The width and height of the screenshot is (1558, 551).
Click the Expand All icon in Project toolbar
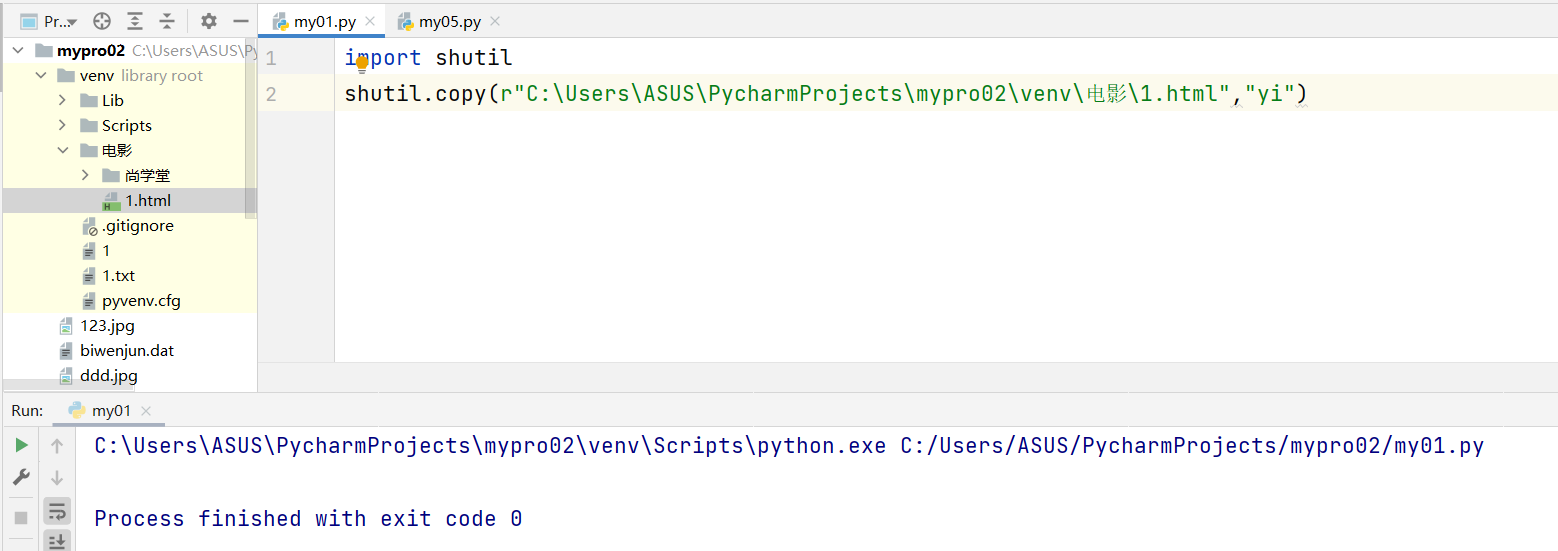pyautogui.click(x=135, y=21)
